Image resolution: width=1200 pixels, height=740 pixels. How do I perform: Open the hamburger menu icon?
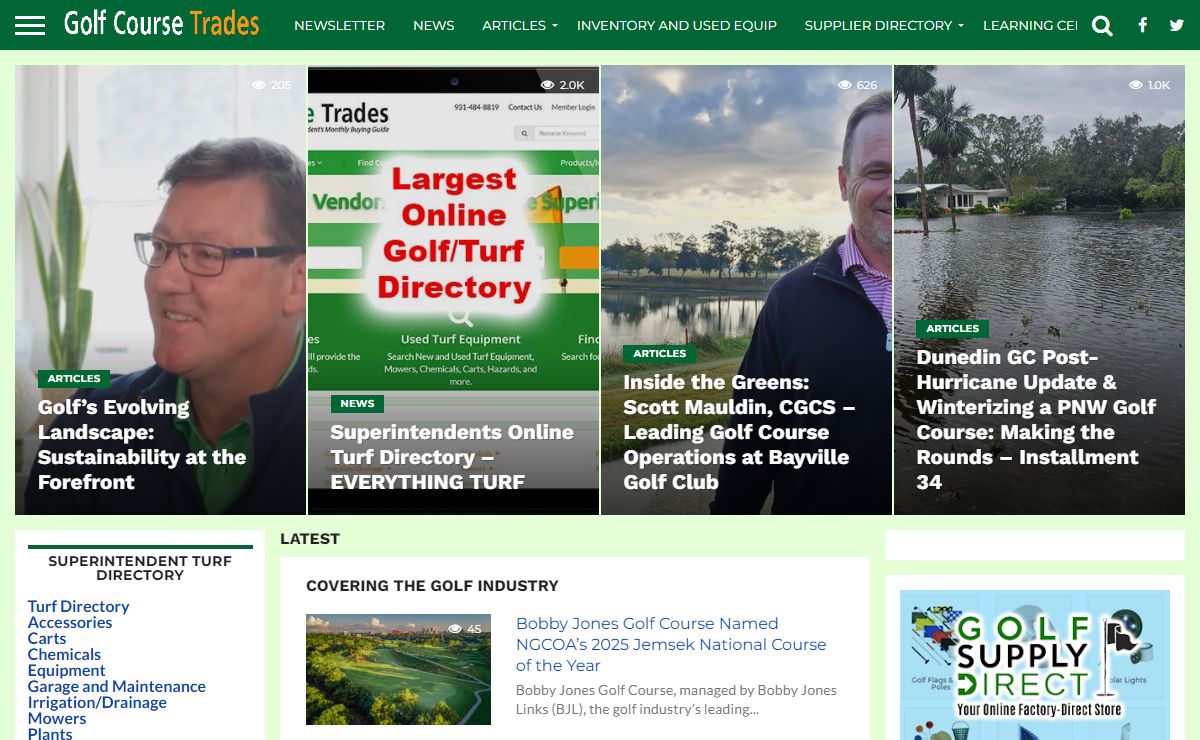tap(30, 25)
